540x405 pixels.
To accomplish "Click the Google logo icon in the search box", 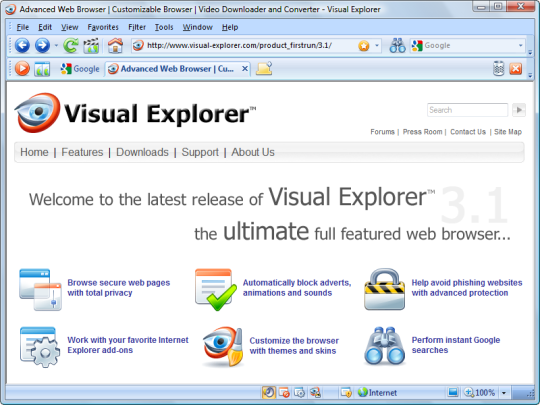I will 417,45.
